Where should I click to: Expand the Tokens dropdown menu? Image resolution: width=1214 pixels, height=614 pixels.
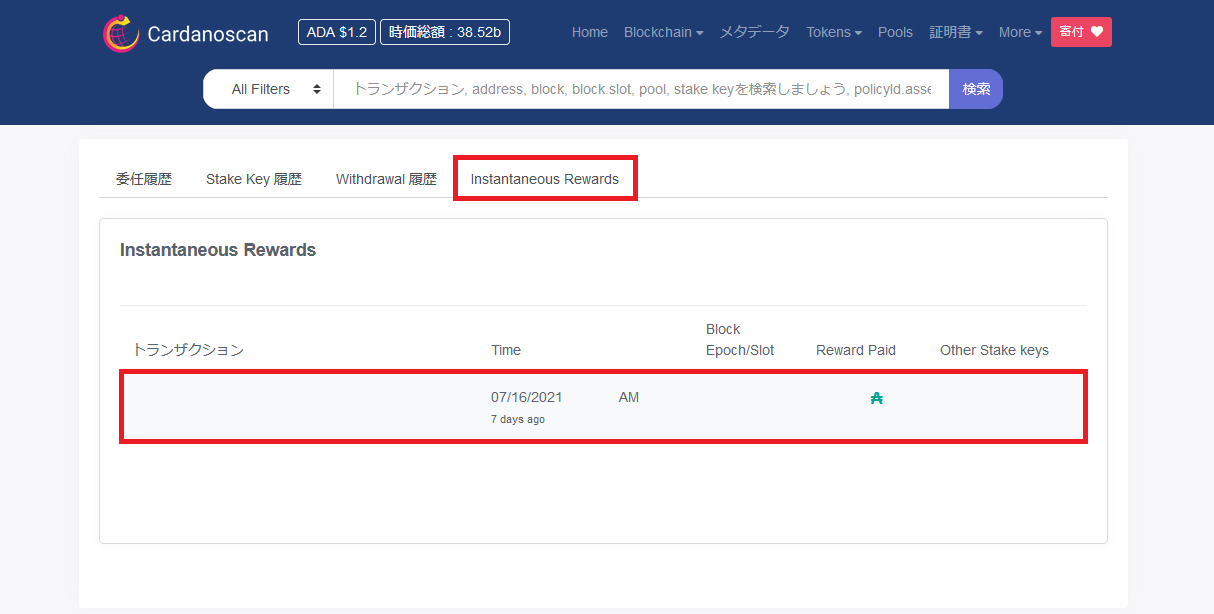pos(833,32)
